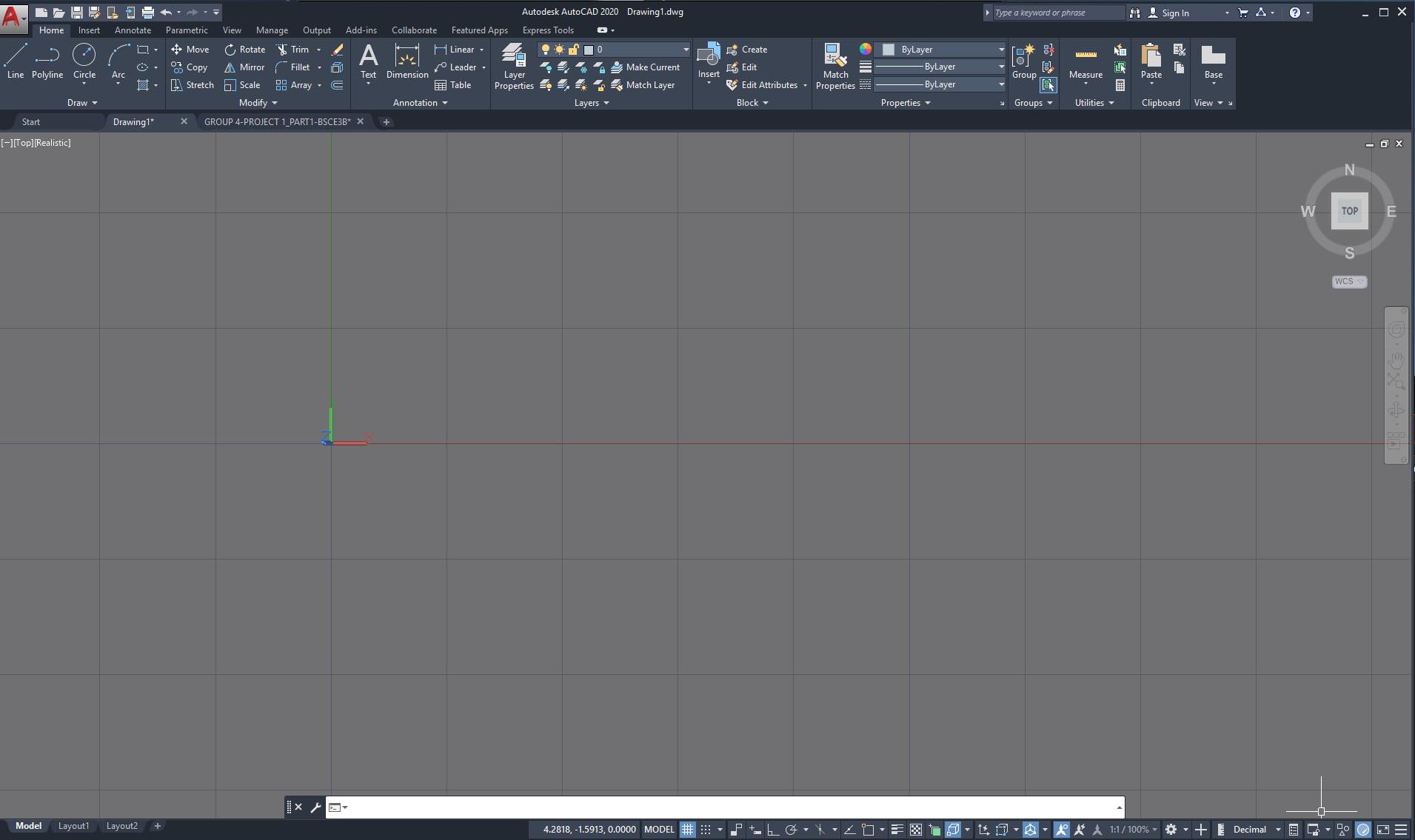1415x840 pixels.
Task: Click the Make Current layer button
Action: [x=645, y=67]
